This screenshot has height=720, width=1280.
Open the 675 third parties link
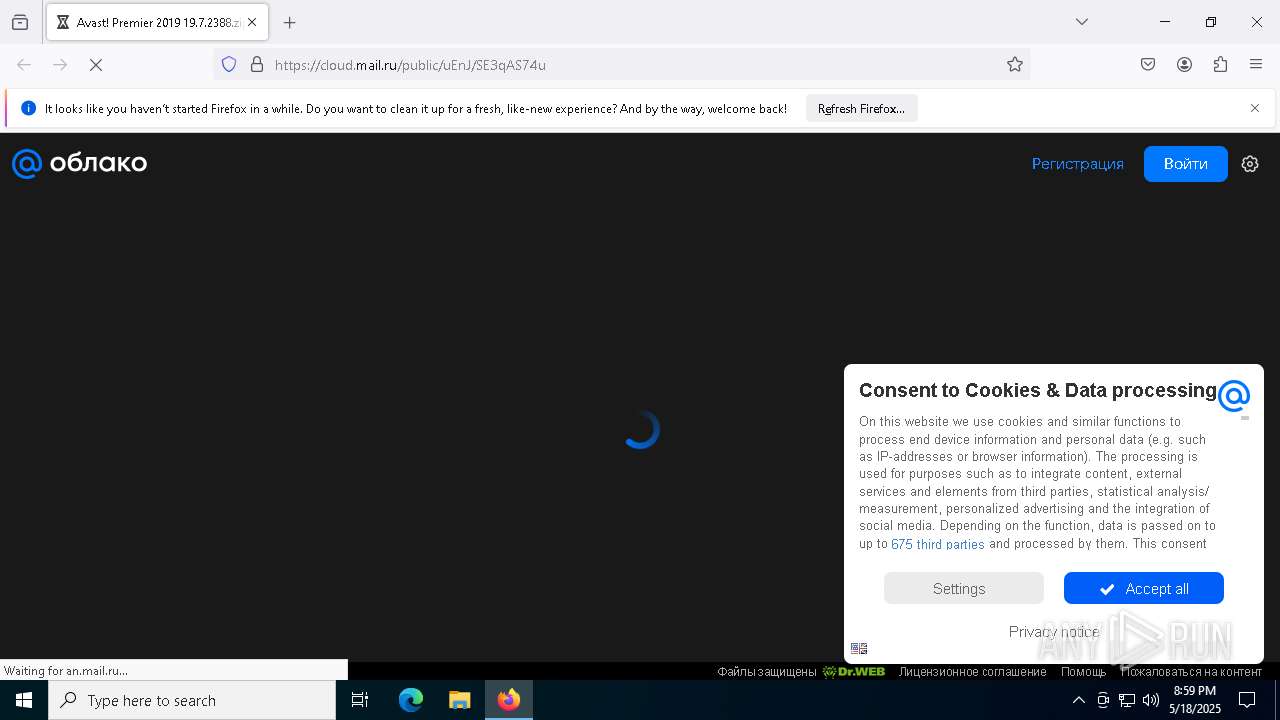pyautogui.click(x=938, y=544)
